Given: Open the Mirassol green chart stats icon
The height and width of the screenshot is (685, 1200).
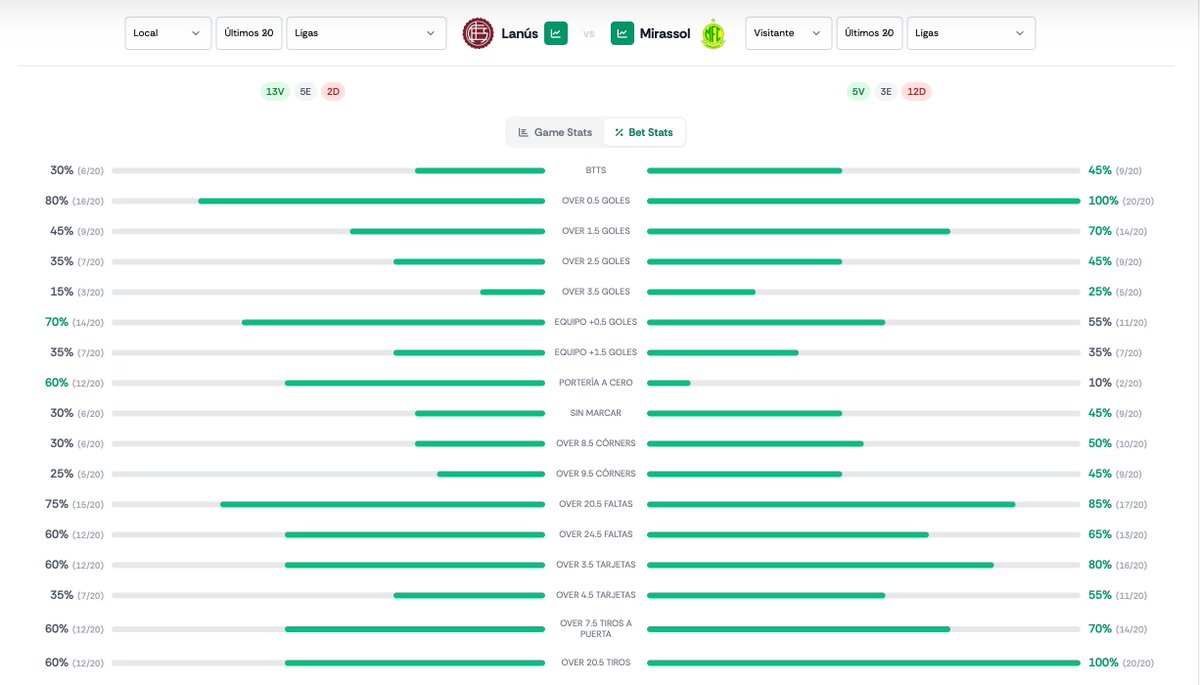Looking at the screenshot, I should tap(623, 33).
